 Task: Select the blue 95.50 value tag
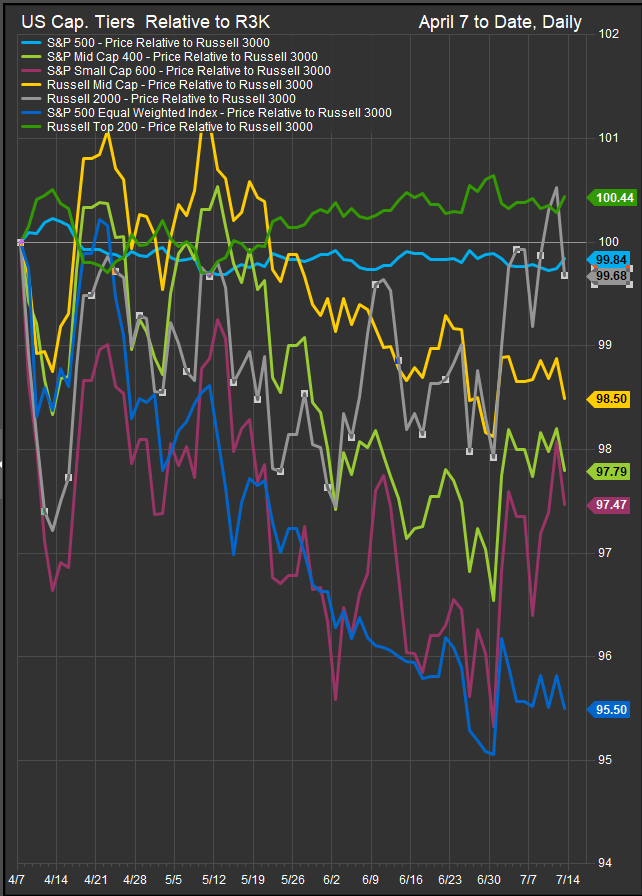pos(611,709)
